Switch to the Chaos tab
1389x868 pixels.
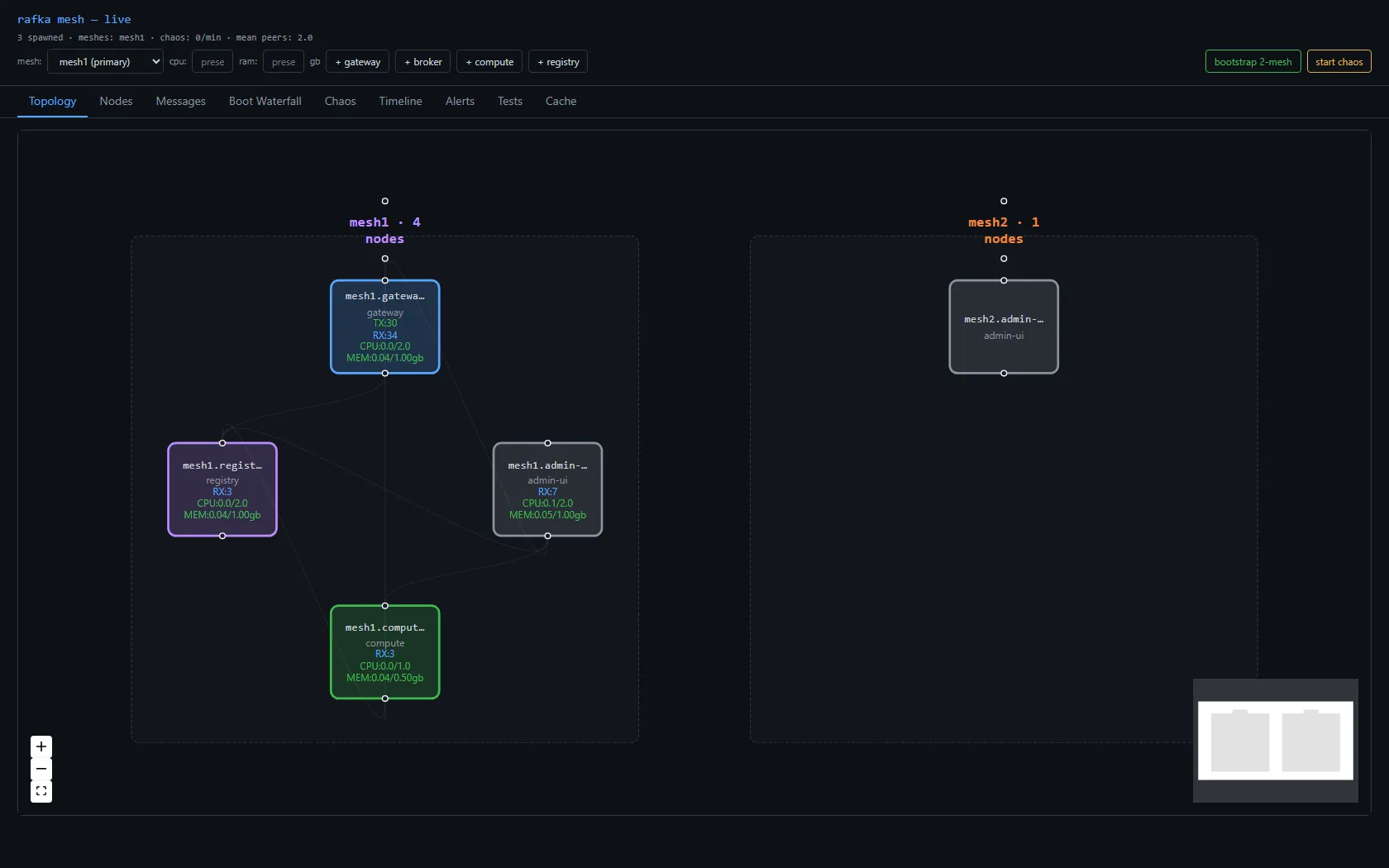(x=340, y=101)
